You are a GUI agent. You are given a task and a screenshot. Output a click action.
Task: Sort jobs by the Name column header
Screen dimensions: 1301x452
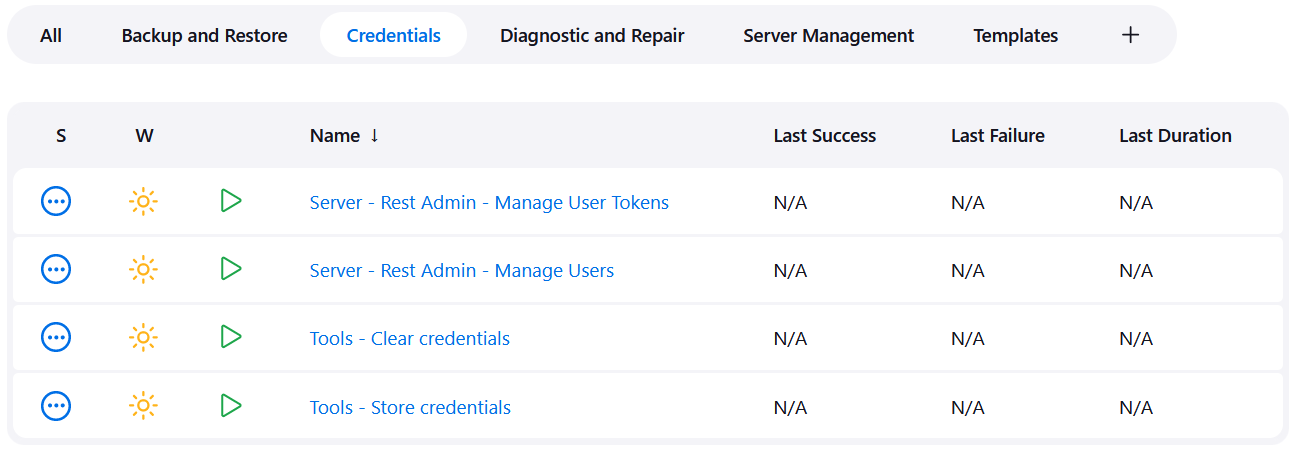(x=335, y=136)
